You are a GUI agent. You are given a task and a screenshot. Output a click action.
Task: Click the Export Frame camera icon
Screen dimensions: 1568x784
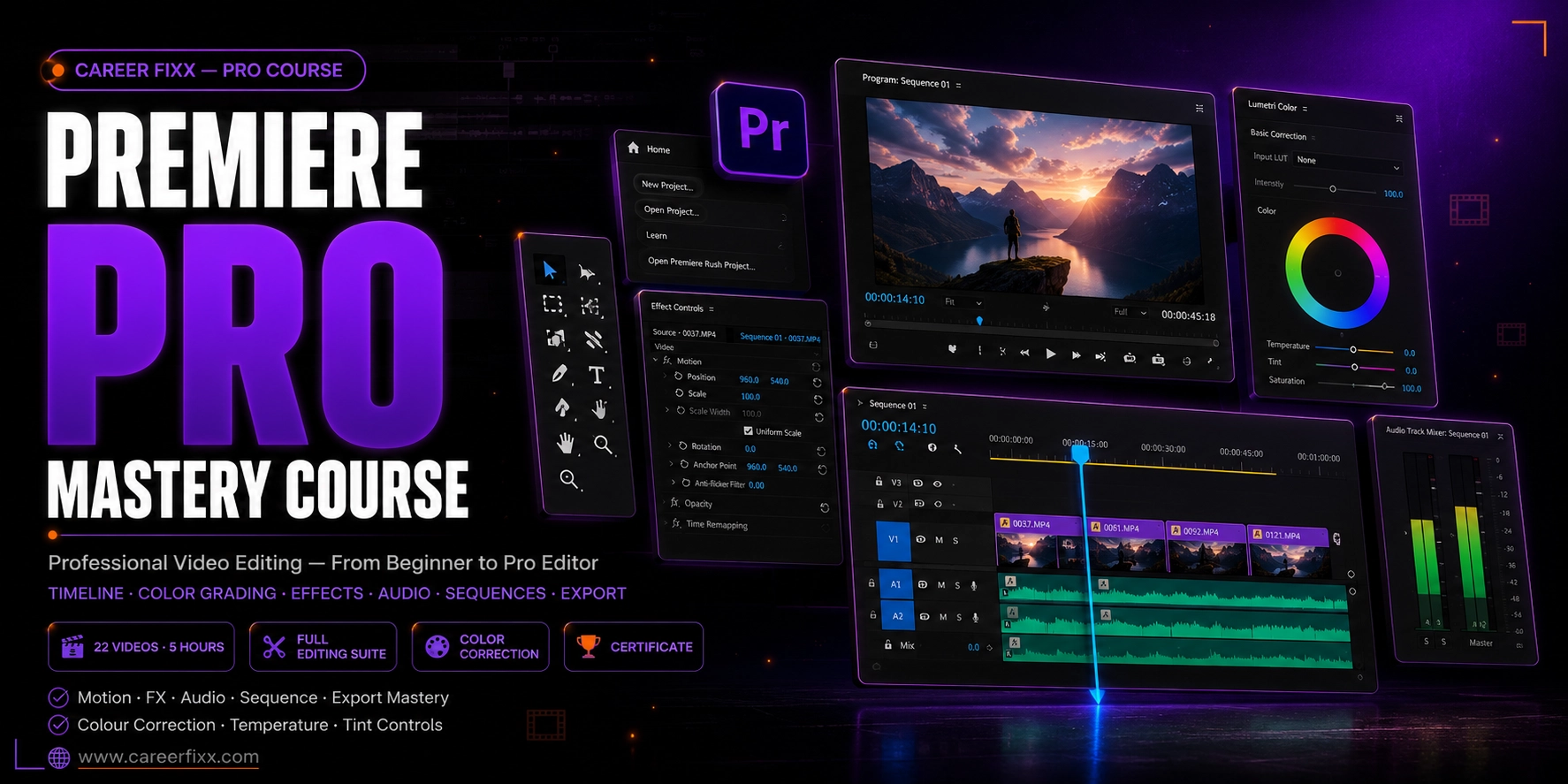[1158, 360]
